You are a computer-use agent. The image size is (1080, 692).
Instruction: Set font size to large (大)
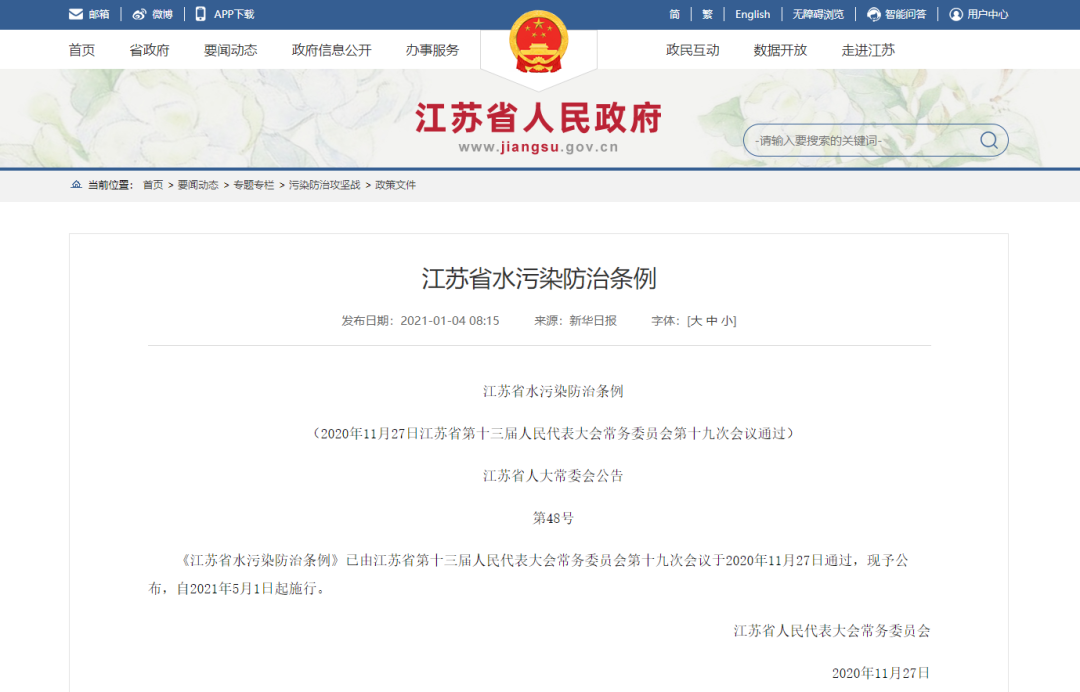coord(696,321)
